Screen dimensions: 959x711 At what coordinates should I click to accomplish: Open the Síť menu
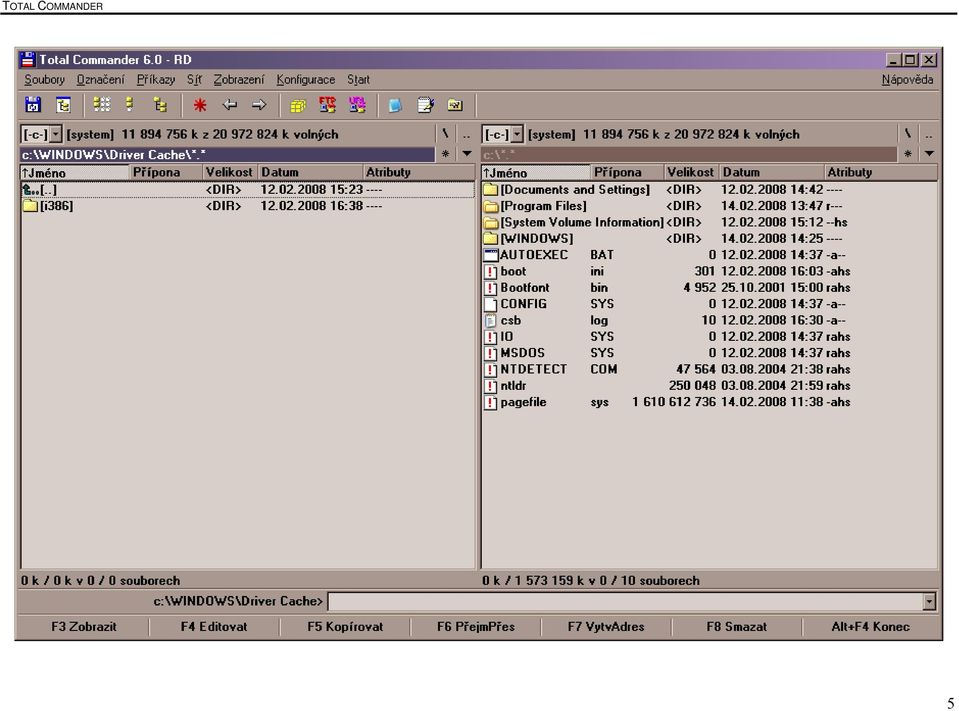tap(194, 79)
